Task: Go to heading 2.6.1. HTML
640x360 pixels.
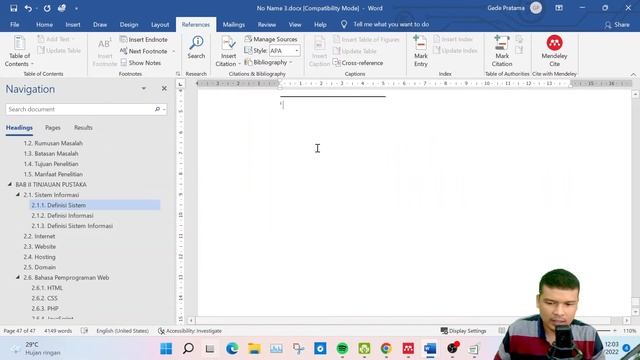Action: coord(47,288)
